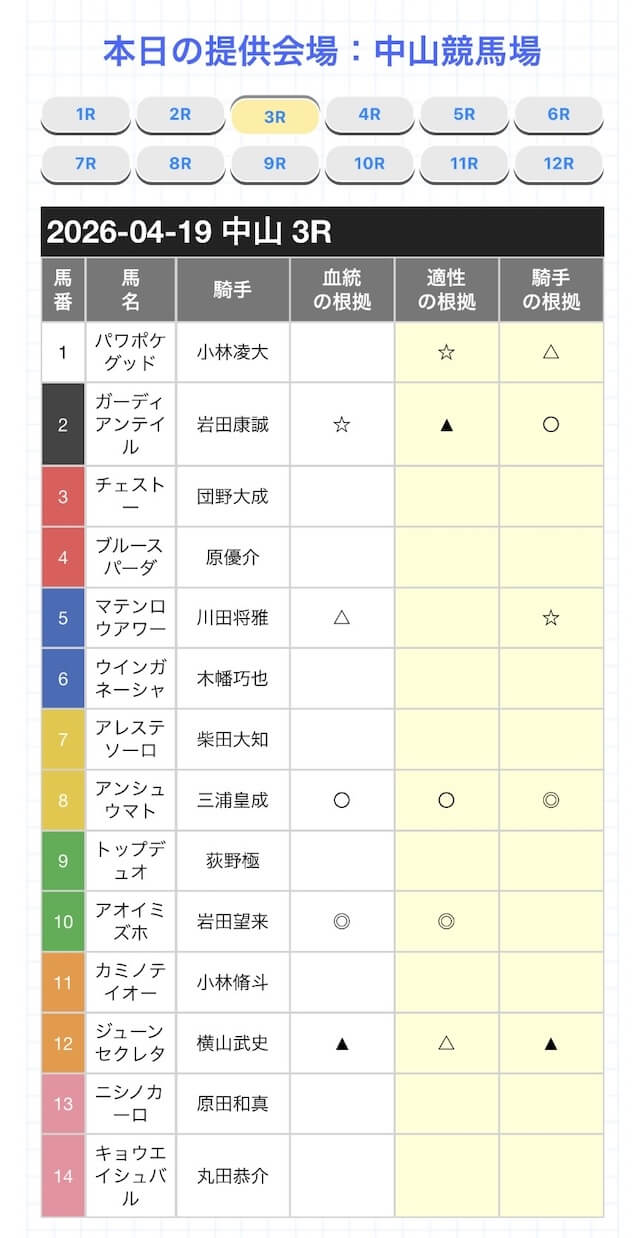Click the black triangle in ジューンセクレタ's 血統 column

click(x=342, y=1043)
